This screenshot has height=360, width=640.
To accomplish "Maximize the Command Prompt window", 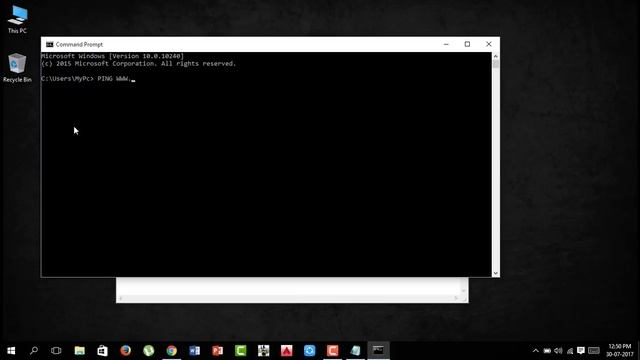I will (467, 44).
